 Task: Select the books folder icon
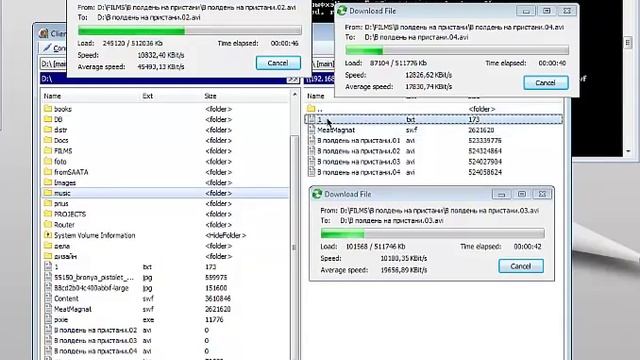point(48,109)
